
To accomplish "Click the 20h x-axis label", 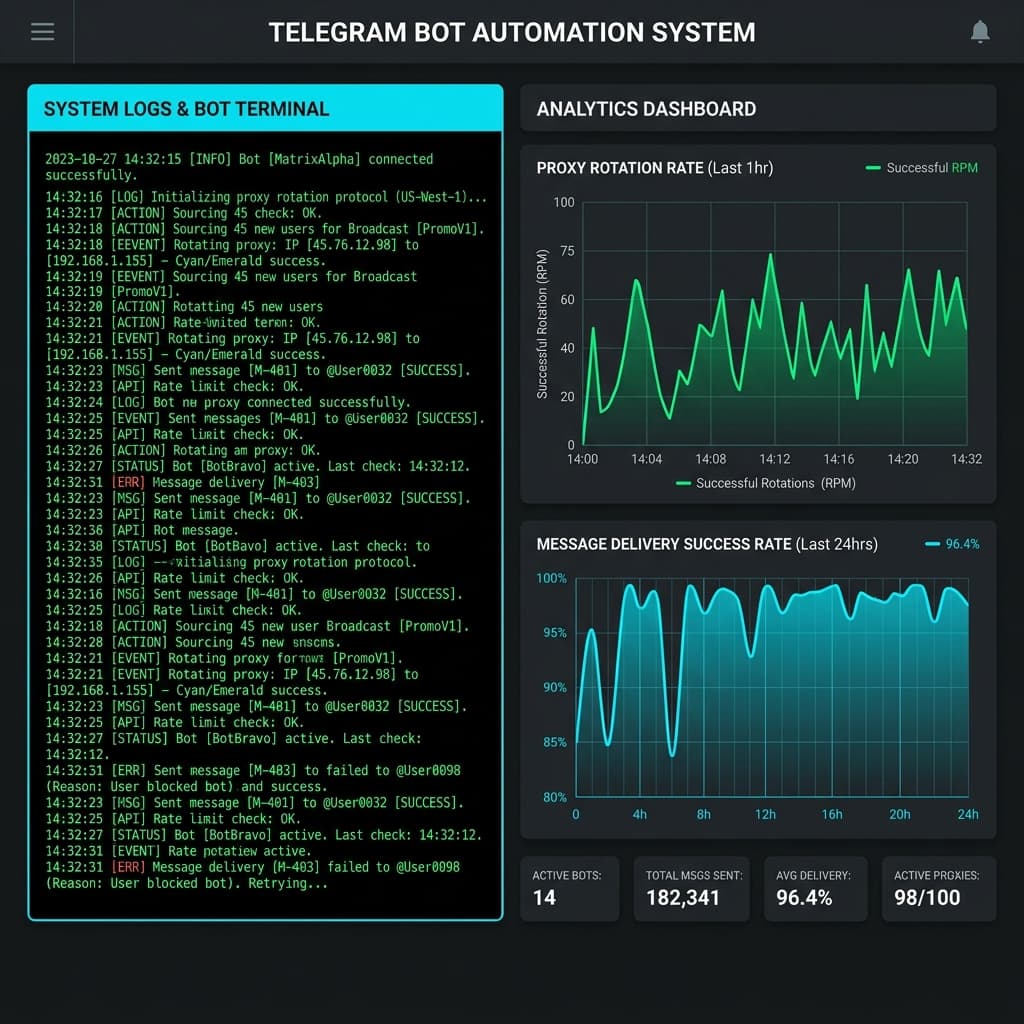I will click(899, 814).
